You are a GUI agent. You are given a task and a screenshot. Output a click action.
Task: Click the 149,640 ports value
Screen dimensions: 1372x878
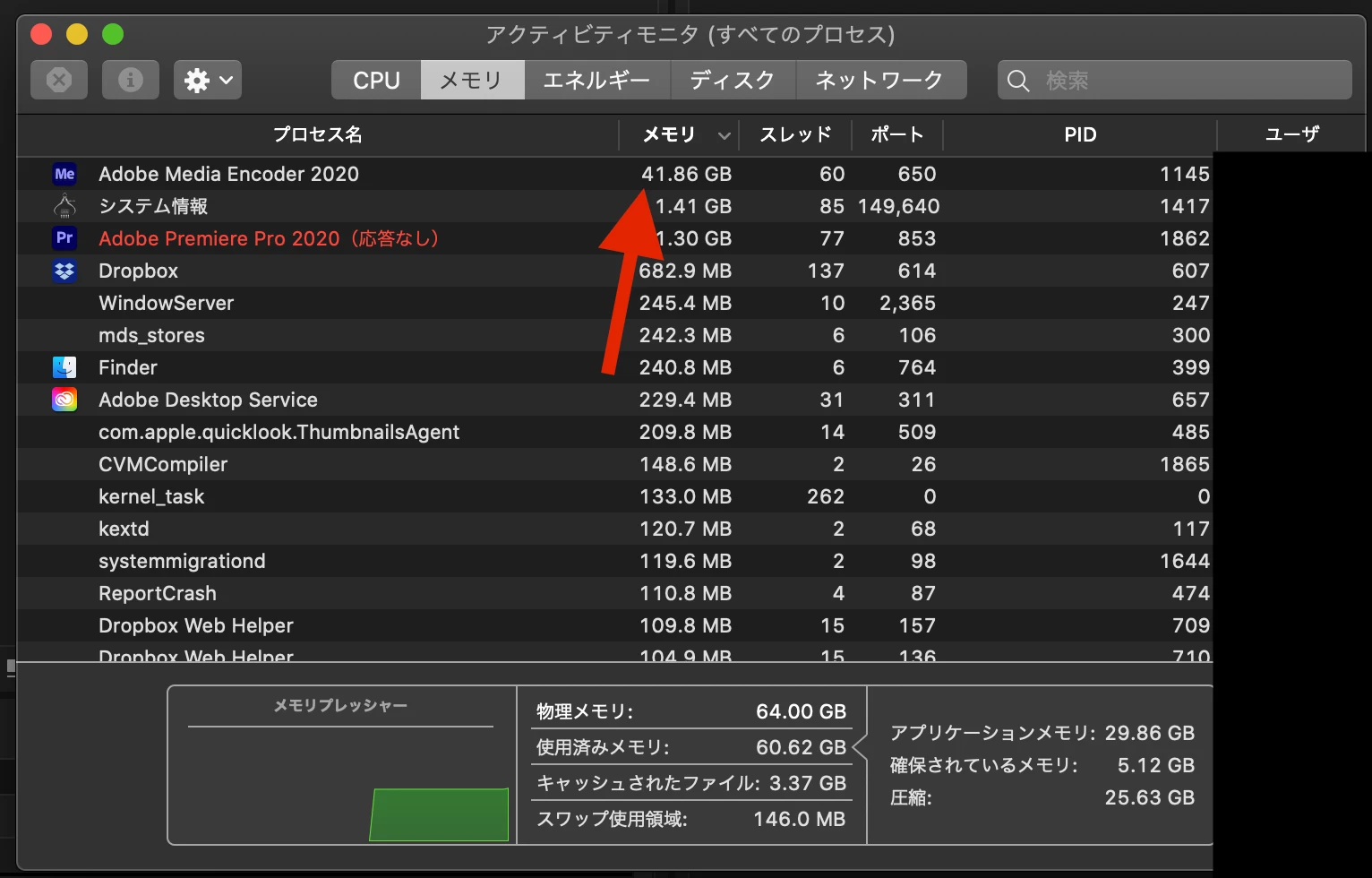click(x=898, y=206)
